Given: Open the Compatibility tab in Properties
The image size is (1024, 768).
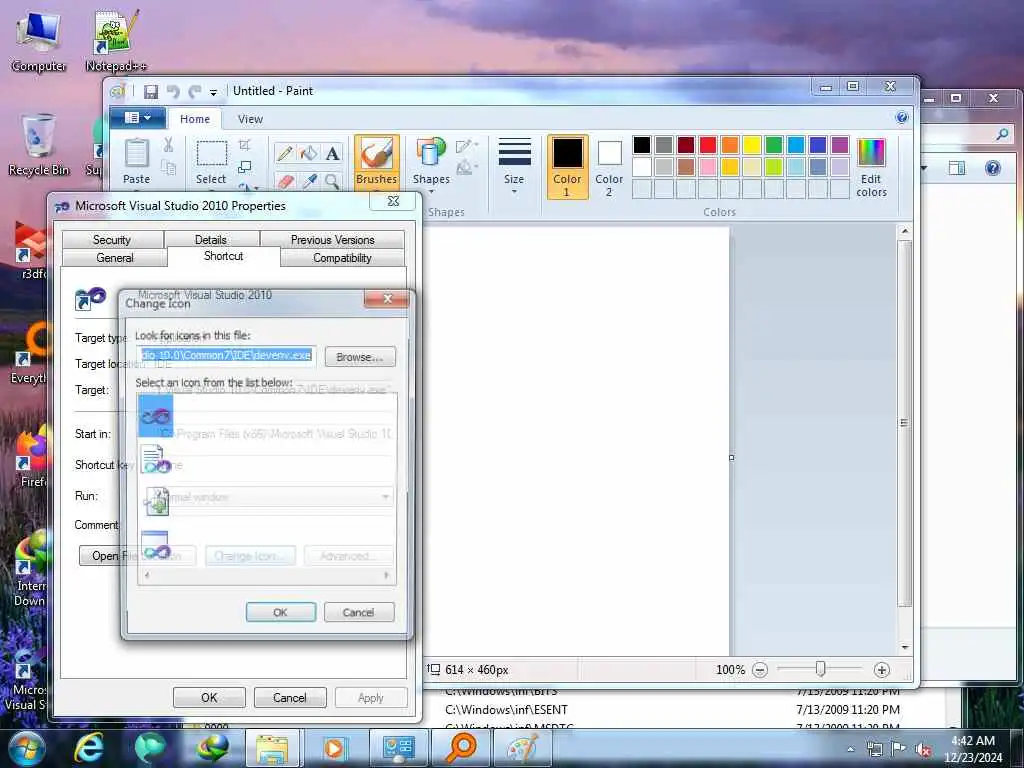Looking at the screenshot, I should [x=342, y=258].
